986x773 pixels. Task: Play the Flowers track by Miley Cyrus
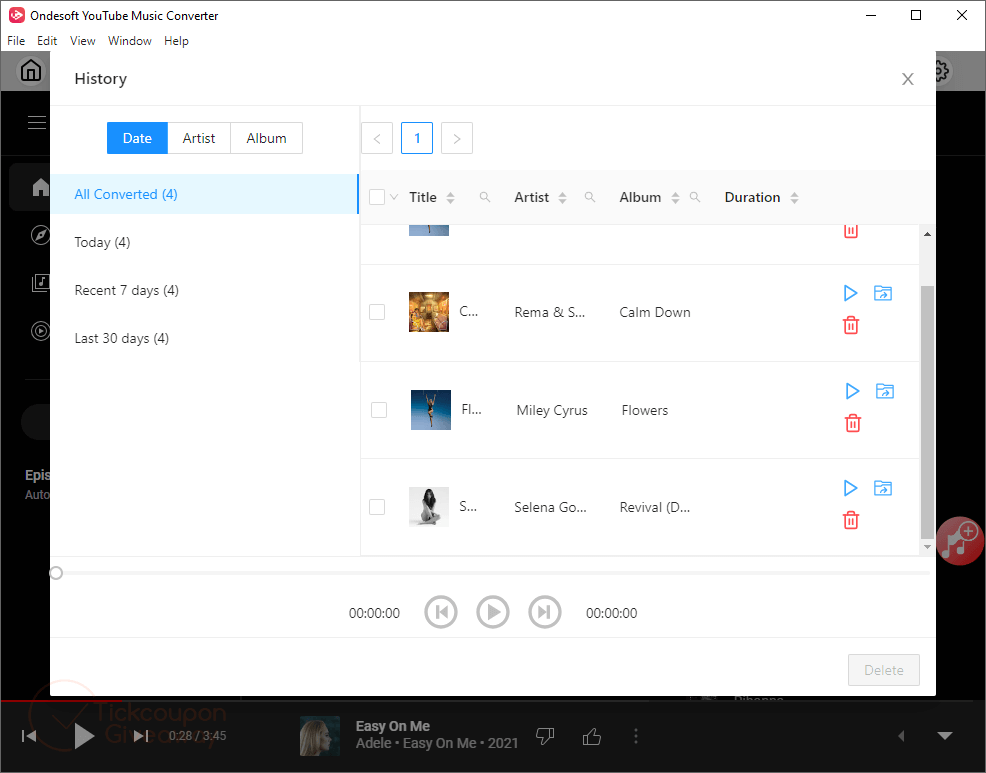click(x=852, y=391)
